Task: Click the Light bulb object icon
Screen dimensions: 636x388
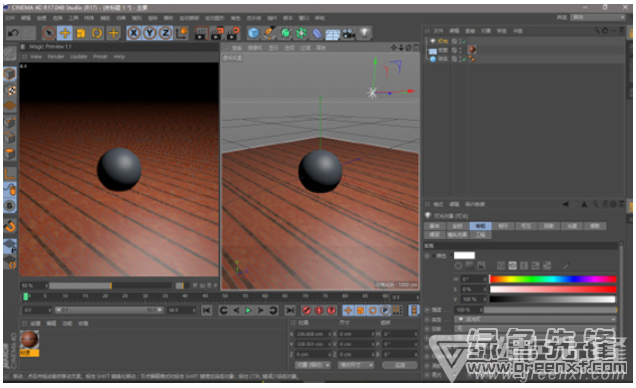Action: pos(365,33)
